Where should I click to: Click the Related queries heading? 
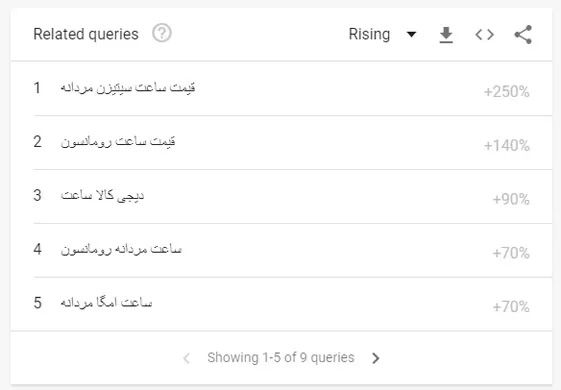click(x=86, y=34)
